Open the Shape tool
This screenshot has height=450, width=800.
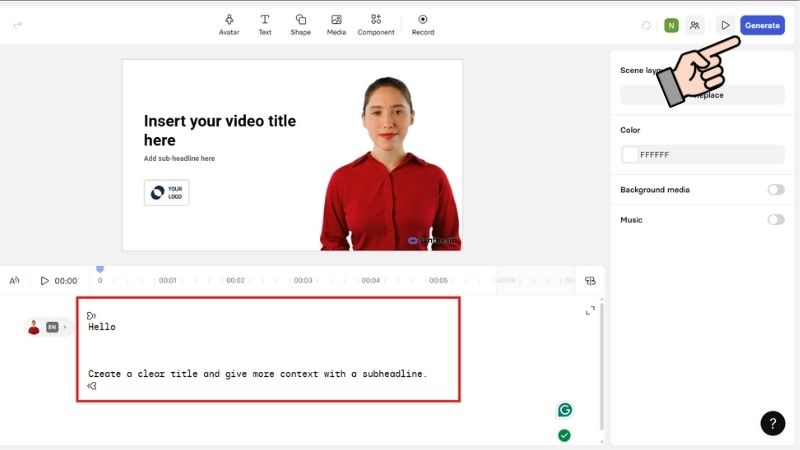point(301,25)
